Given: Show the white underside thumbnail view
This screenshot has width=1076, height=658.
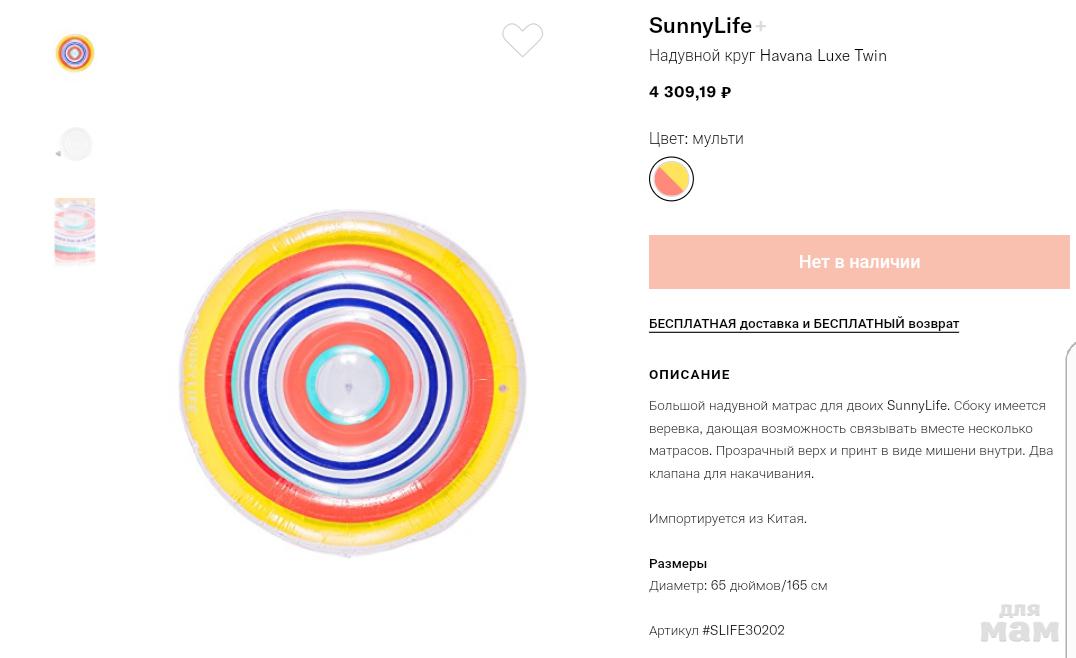Looking at the screenshot, I should tap(75, 144).
